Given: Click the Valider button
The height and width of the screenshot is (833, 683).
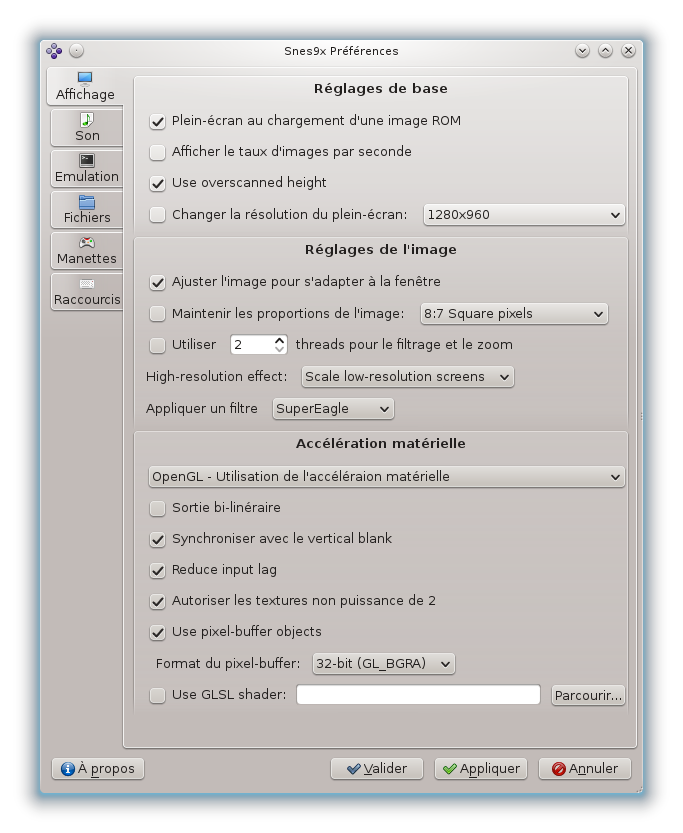Looking at the screenshot, I should pyautogui.click(x=377, y=769).
